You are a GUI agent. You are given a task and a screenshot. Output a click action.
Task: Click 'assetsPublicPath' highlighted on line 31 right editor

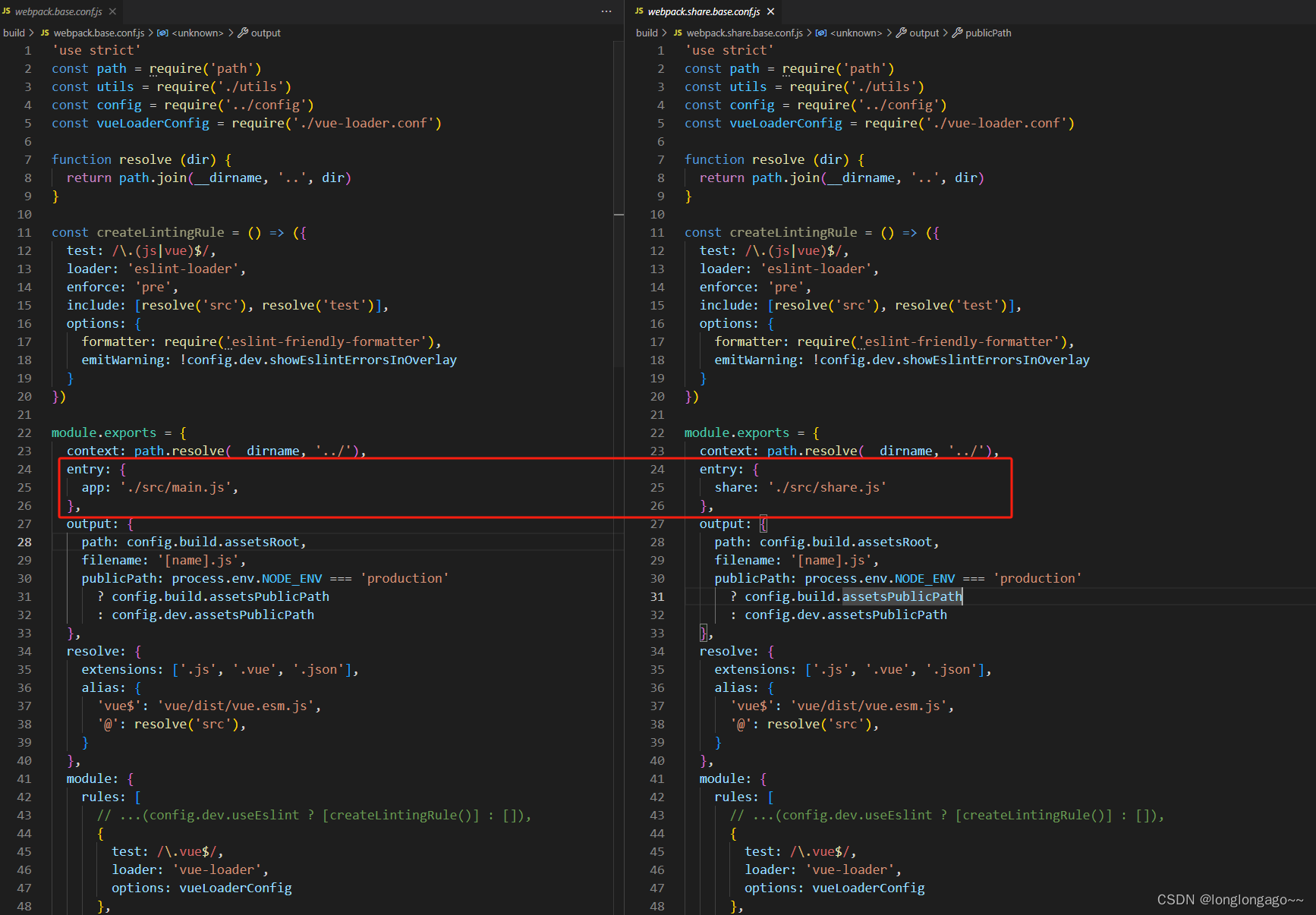(902, 596)
